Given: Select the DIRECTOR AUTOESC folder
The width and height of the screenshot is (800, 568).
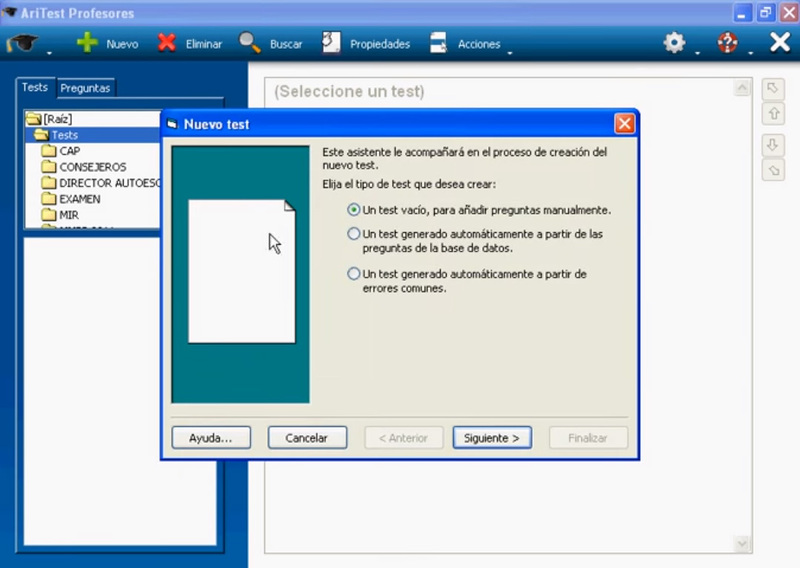Looking at the screenshot, I should [x=110, y=183].
